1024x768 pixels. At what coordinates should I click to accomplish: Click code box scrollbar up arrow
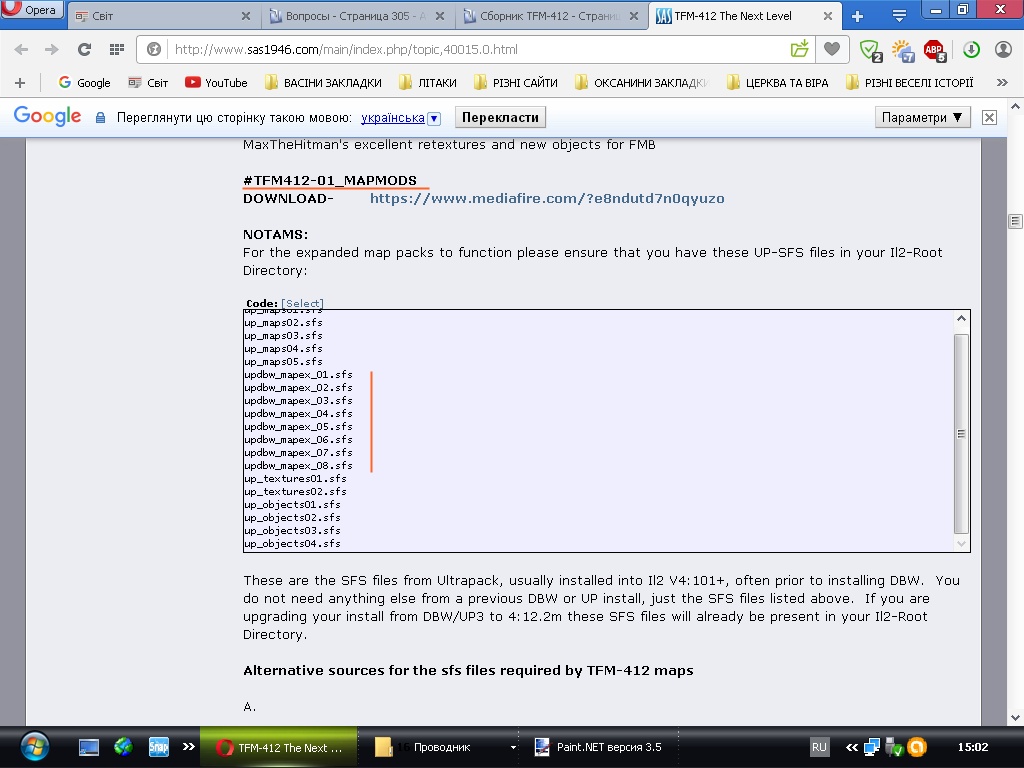pyautogui.click(x=961, y=319)
